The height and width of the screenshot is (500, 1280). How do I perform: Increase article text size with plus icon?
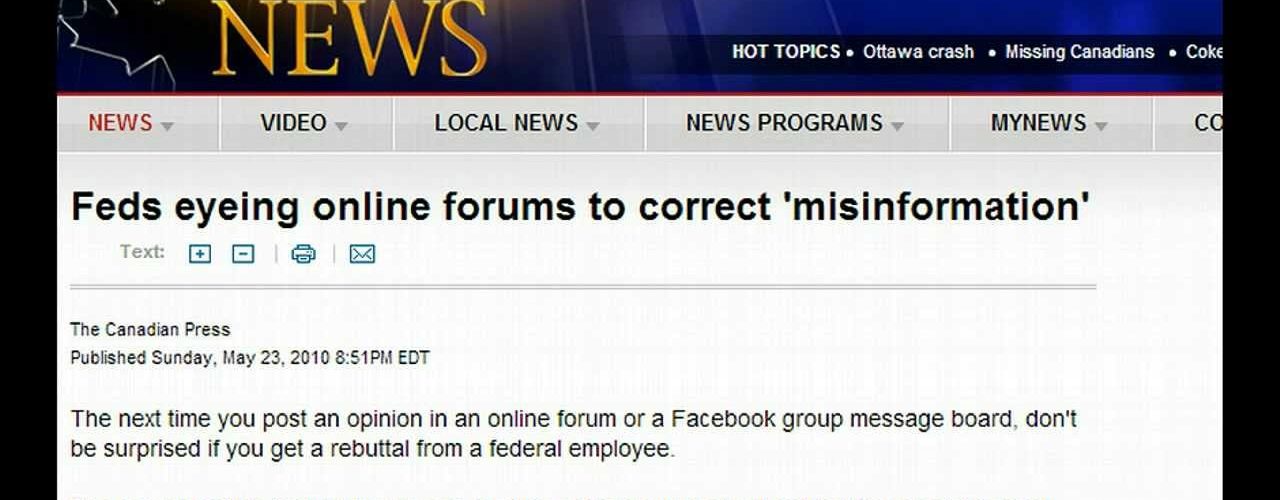200,254
